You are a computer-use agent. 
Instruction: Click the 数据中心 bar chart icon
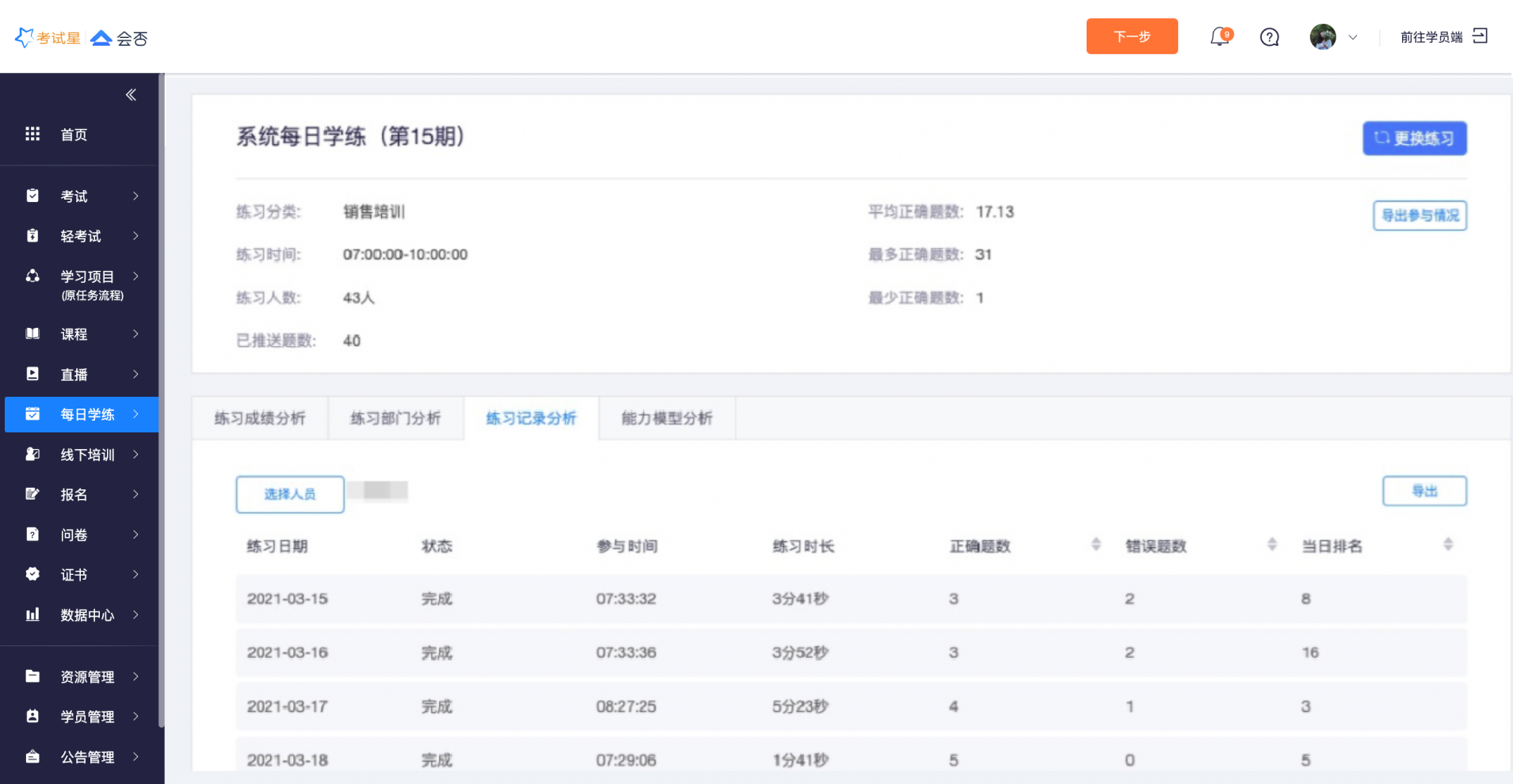[x=32, y=615]
